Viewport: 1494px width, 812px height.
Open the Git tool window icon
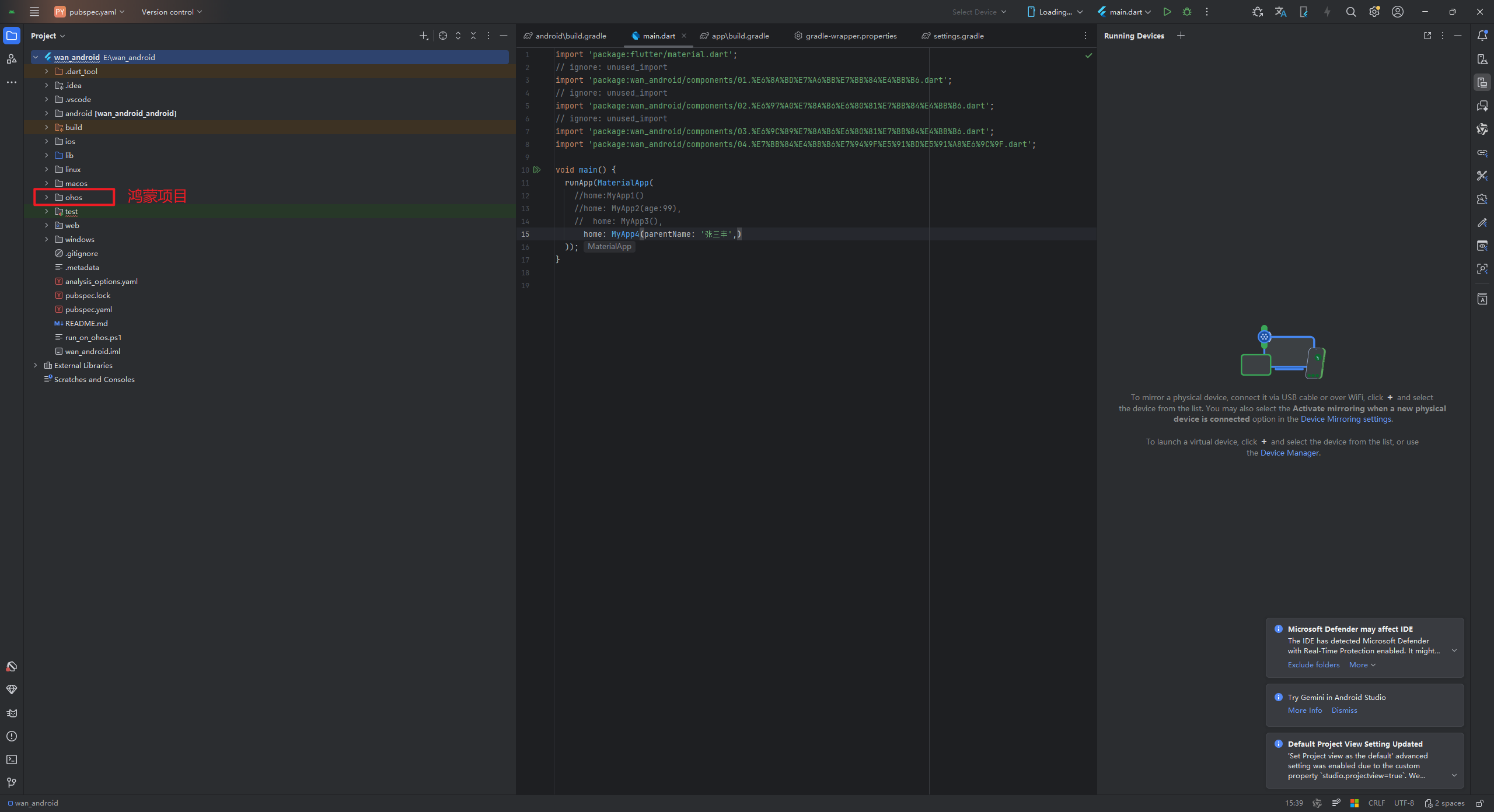coord(11,783)
